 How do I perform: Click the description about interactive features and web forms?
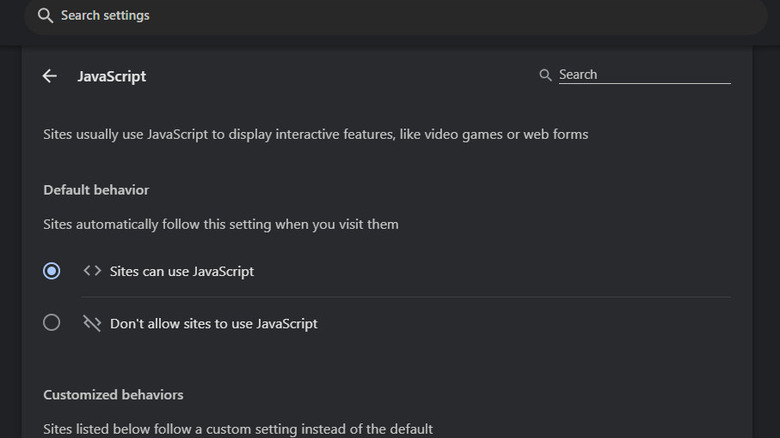click(315, 134)
